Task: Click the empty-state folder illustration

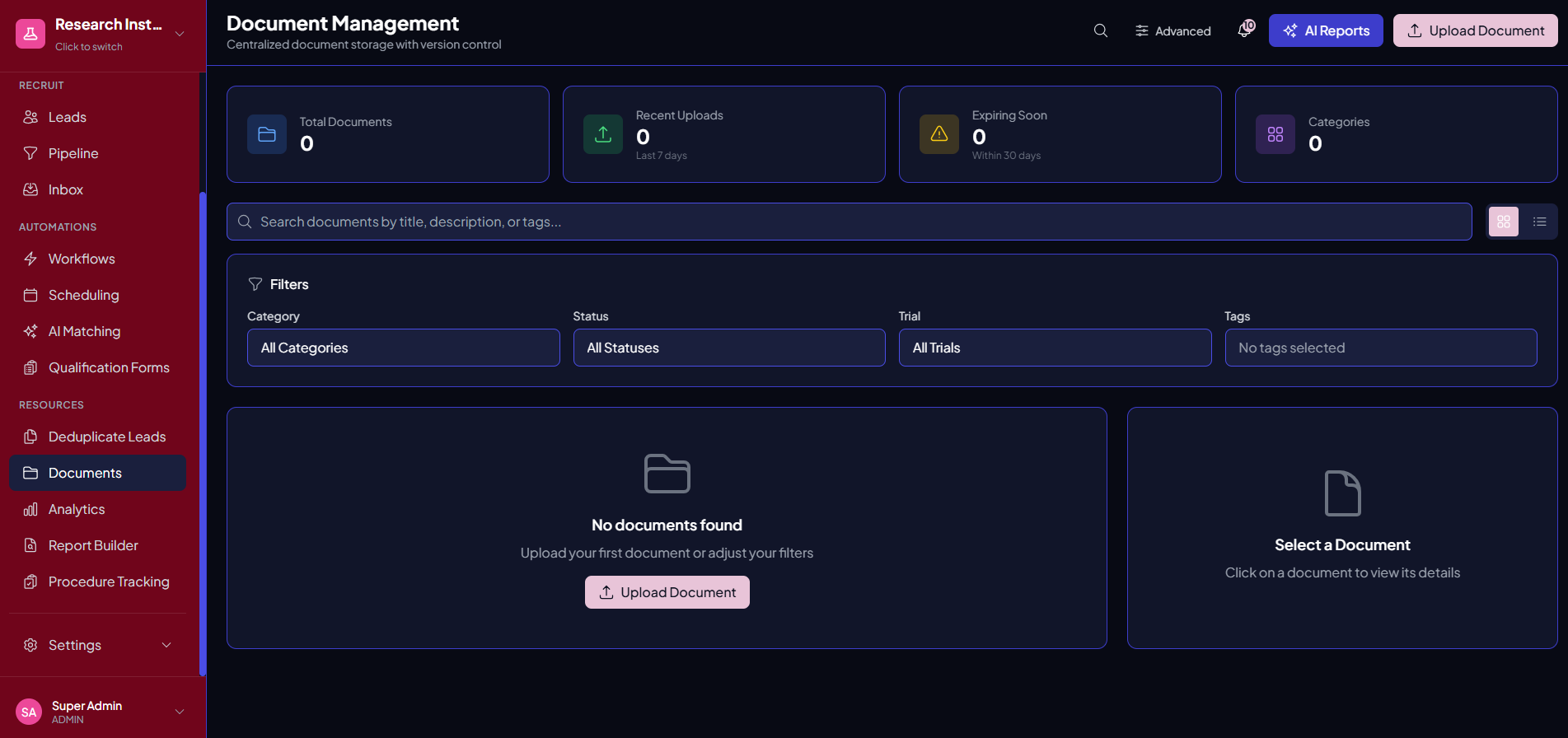Action: (667, 474)
